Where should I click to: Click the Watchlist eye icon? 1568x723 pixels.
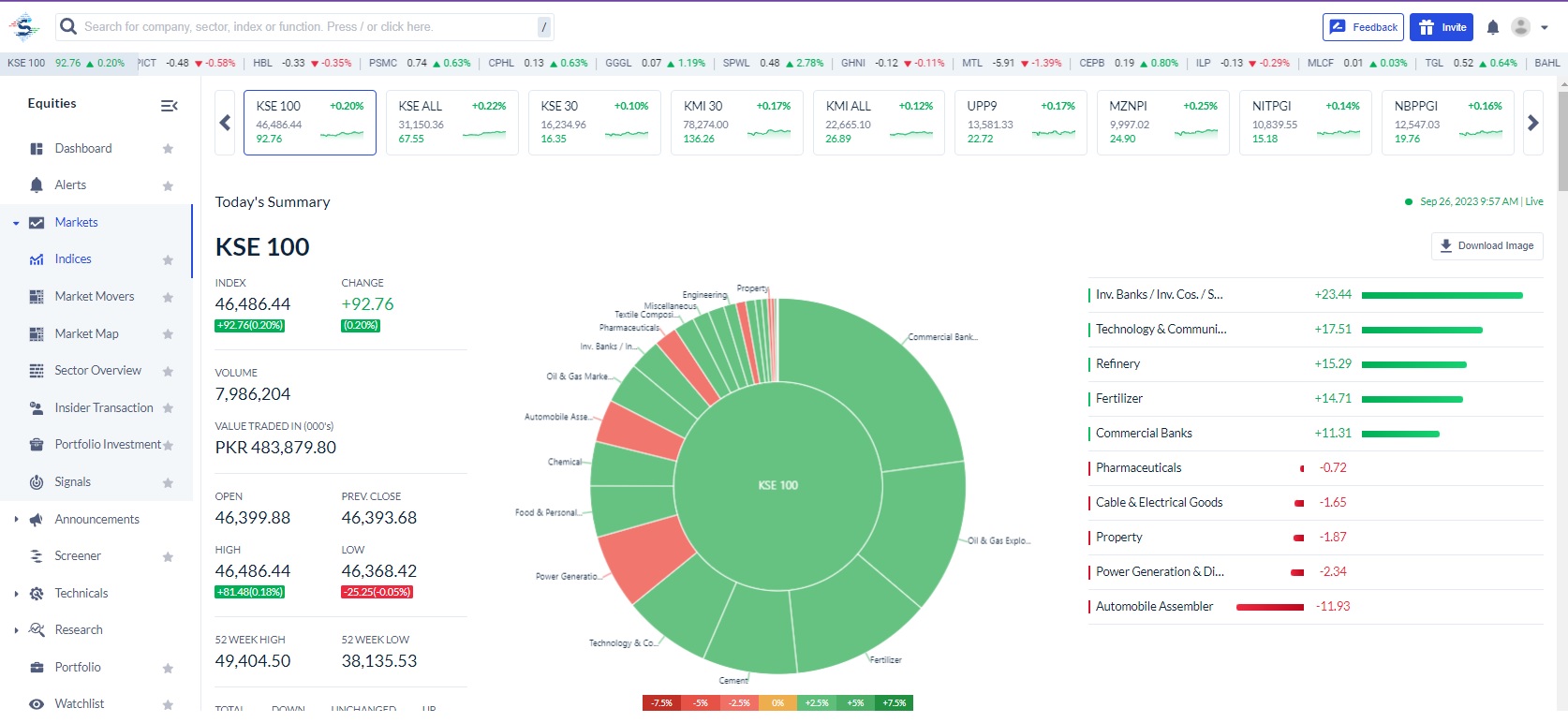coord(37,704)
